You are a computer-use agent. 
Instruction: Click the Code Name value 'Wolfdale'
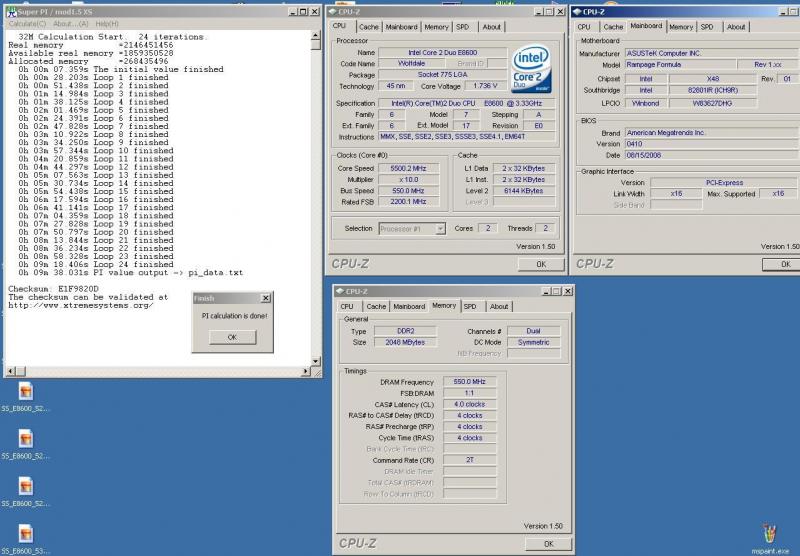click(x=411, y=64)
